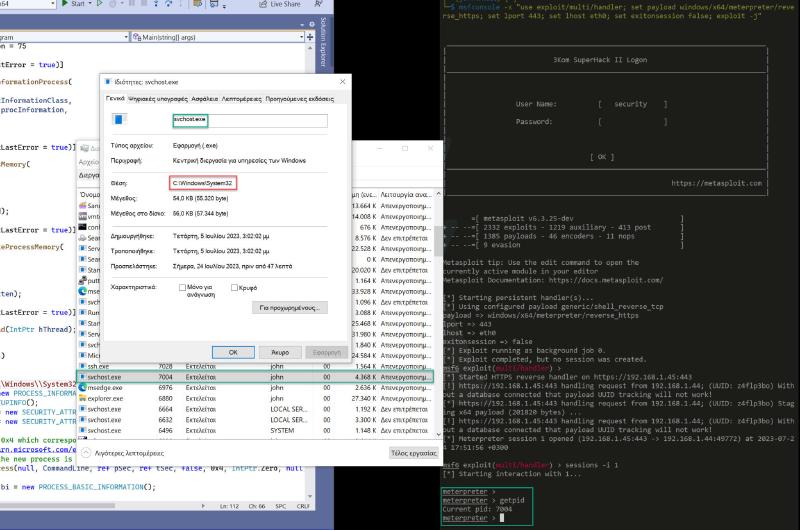Screen dimensions: 800x530
Task: Click the C:\Windows\System32 location text
Action: point(202,183)
